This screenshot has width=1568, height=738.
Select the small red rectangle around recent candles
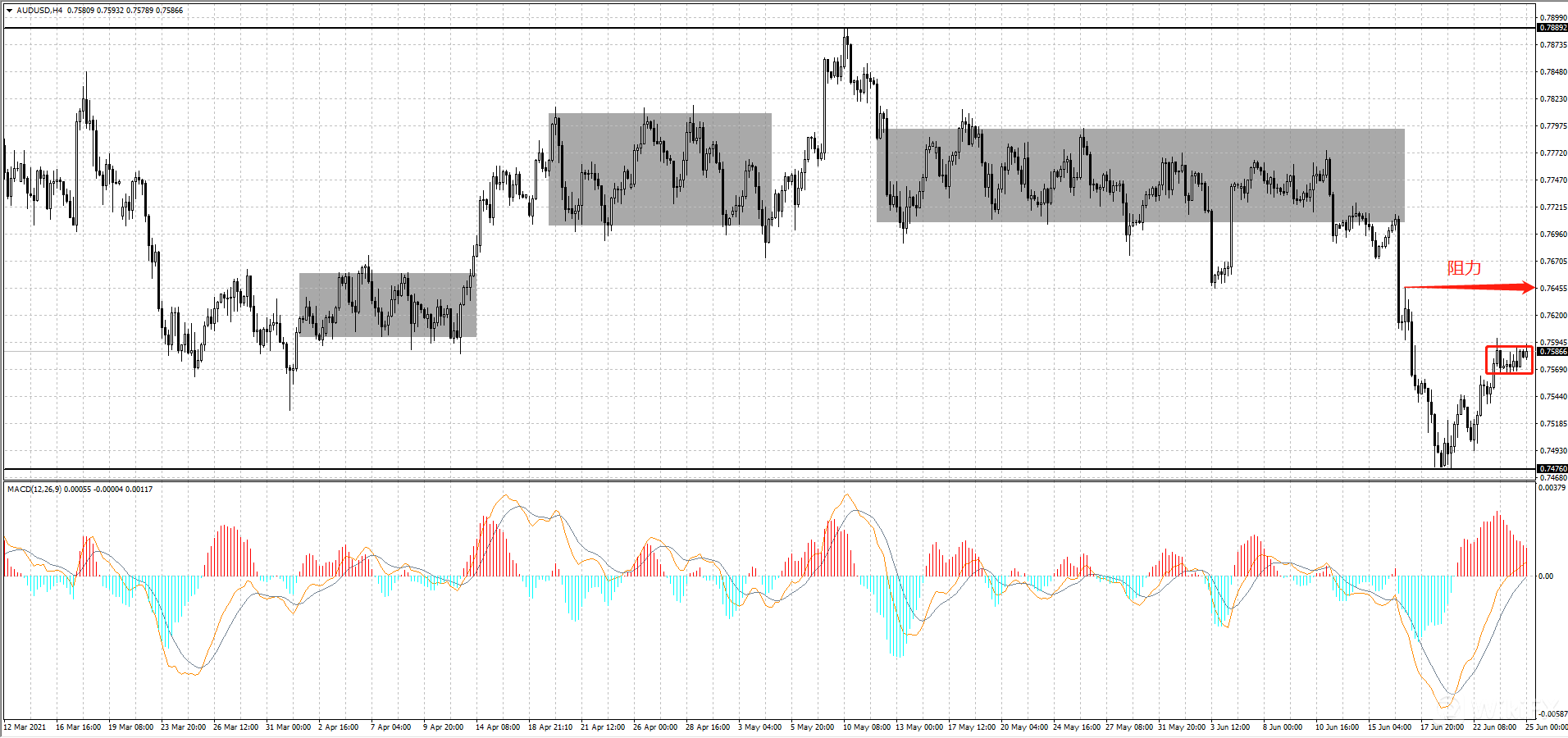tap(1509, 360)
